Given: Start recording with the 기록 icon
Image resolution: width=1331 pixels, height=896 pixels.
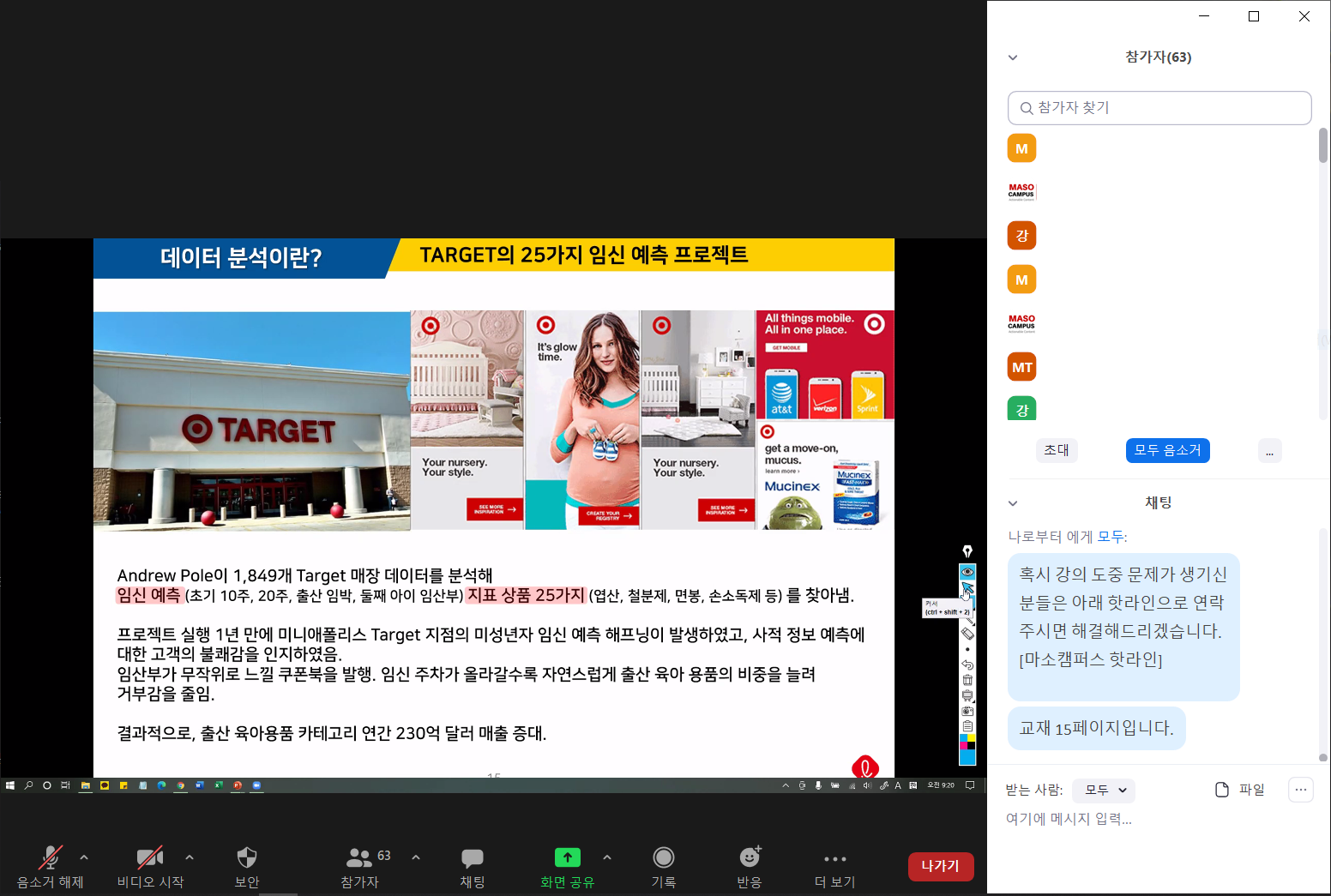Looking at the screenshot, I should tap(663, 865).
